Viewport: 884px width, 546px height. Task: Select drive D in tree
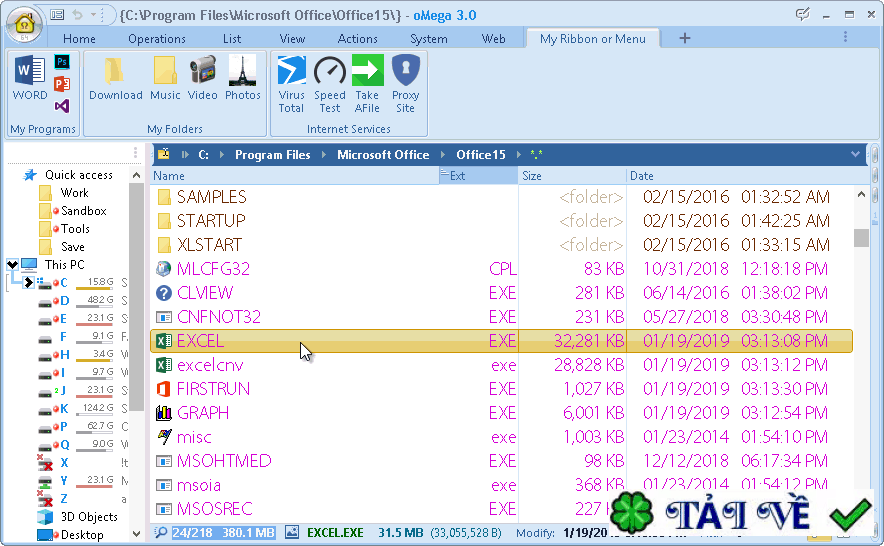pyautogui.click(x=65, y=301)
